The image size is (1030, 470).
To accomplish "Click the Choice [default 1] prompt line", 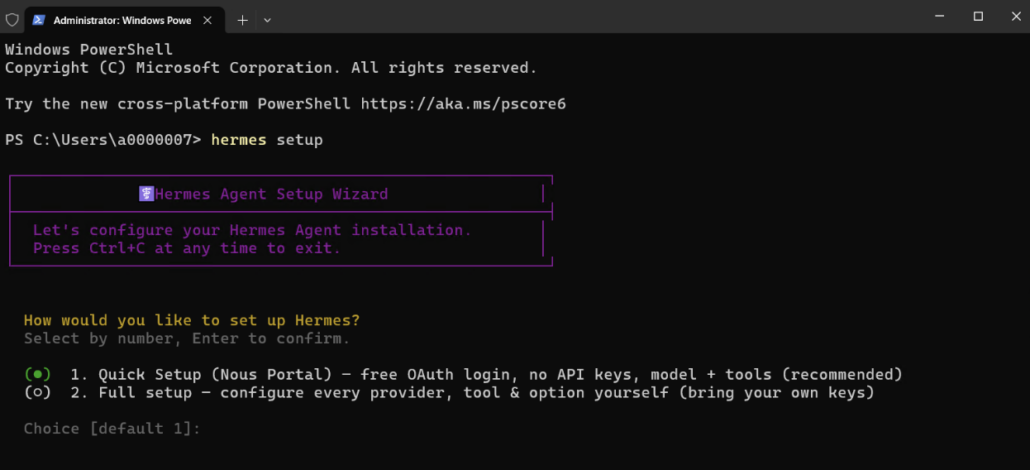I will 112,429.
